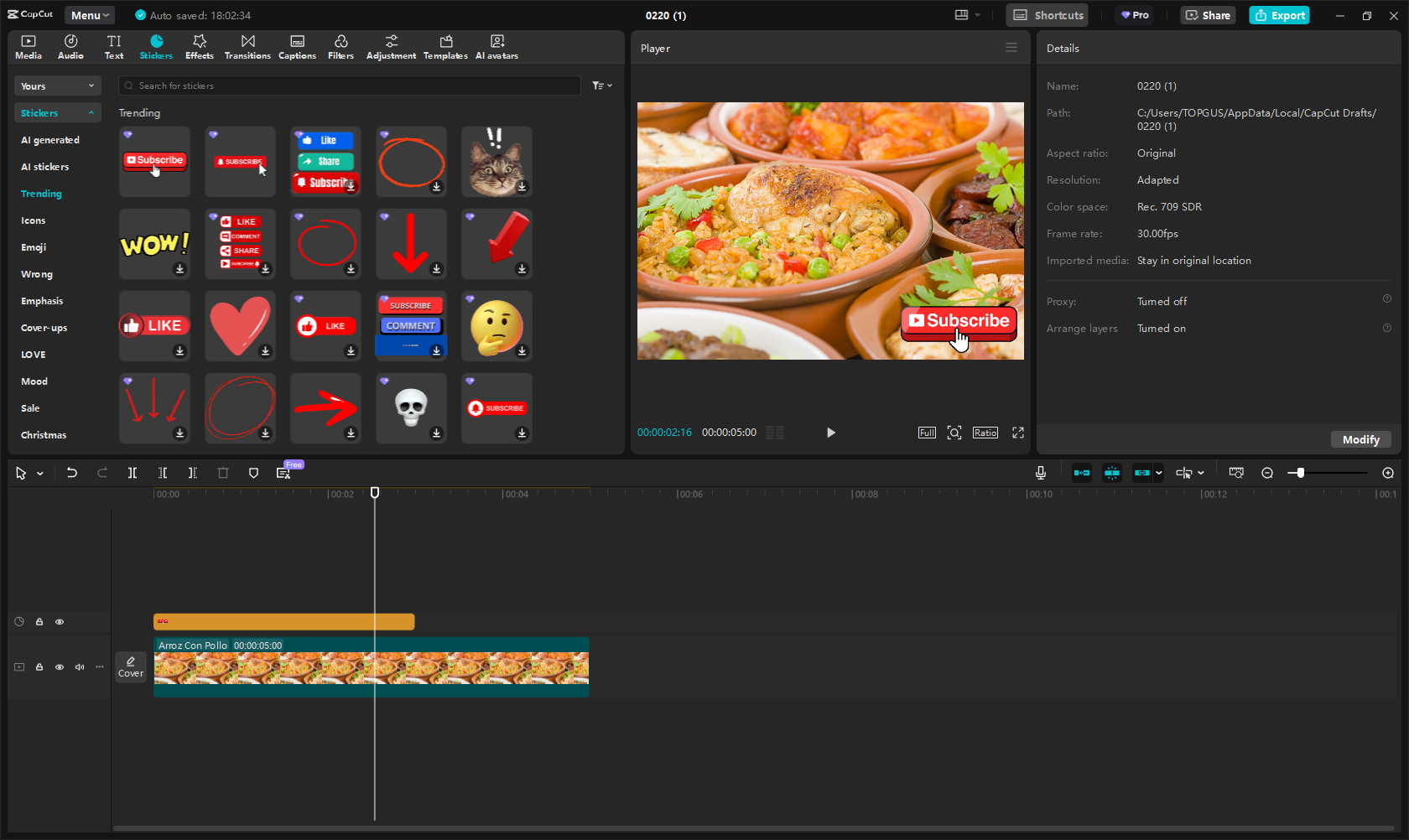Open the Transitions tab
The width and height of the screenshot is (1409, 840).
tap(247, 47)
